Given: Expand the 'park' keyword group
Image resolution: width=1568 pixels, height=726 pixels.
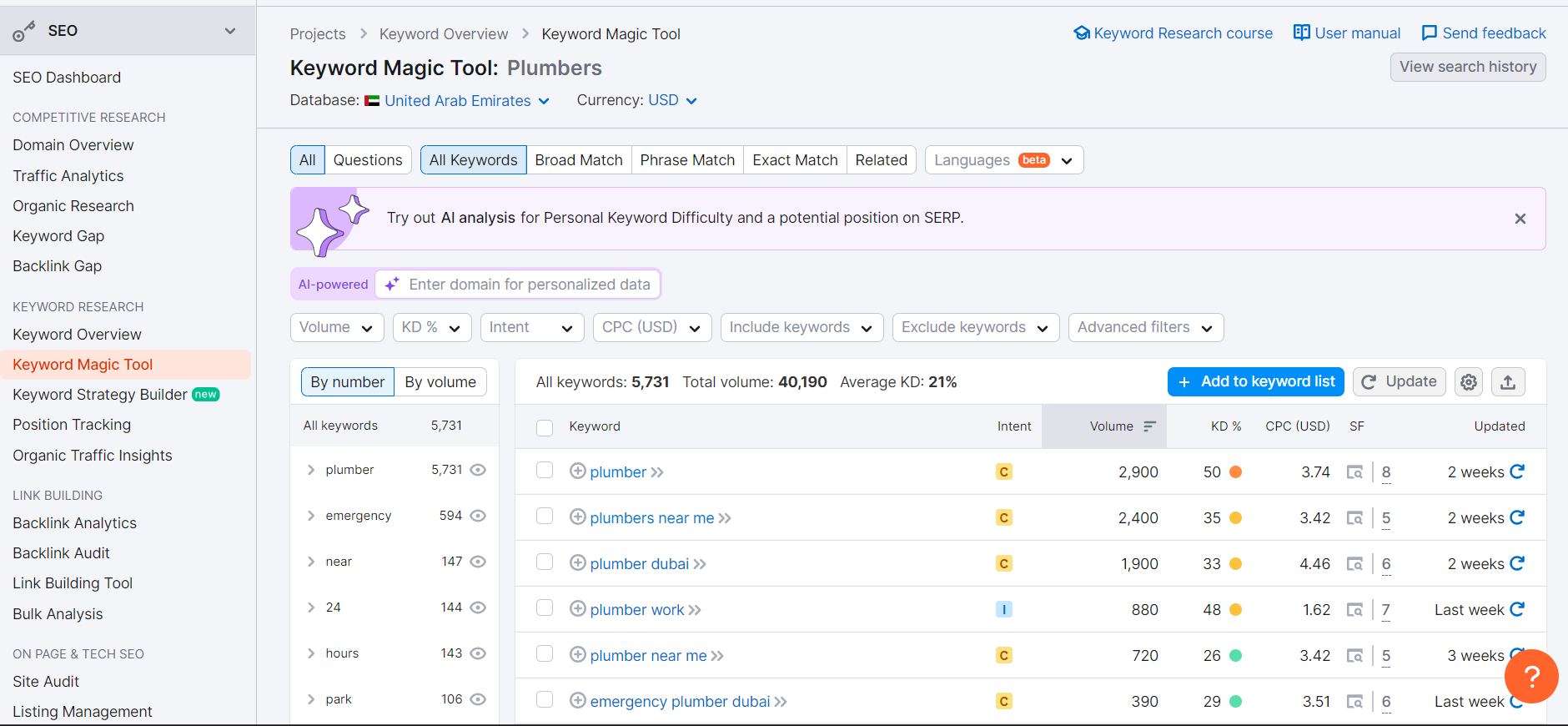Looking at the screenshot, I should click(311, 699).
